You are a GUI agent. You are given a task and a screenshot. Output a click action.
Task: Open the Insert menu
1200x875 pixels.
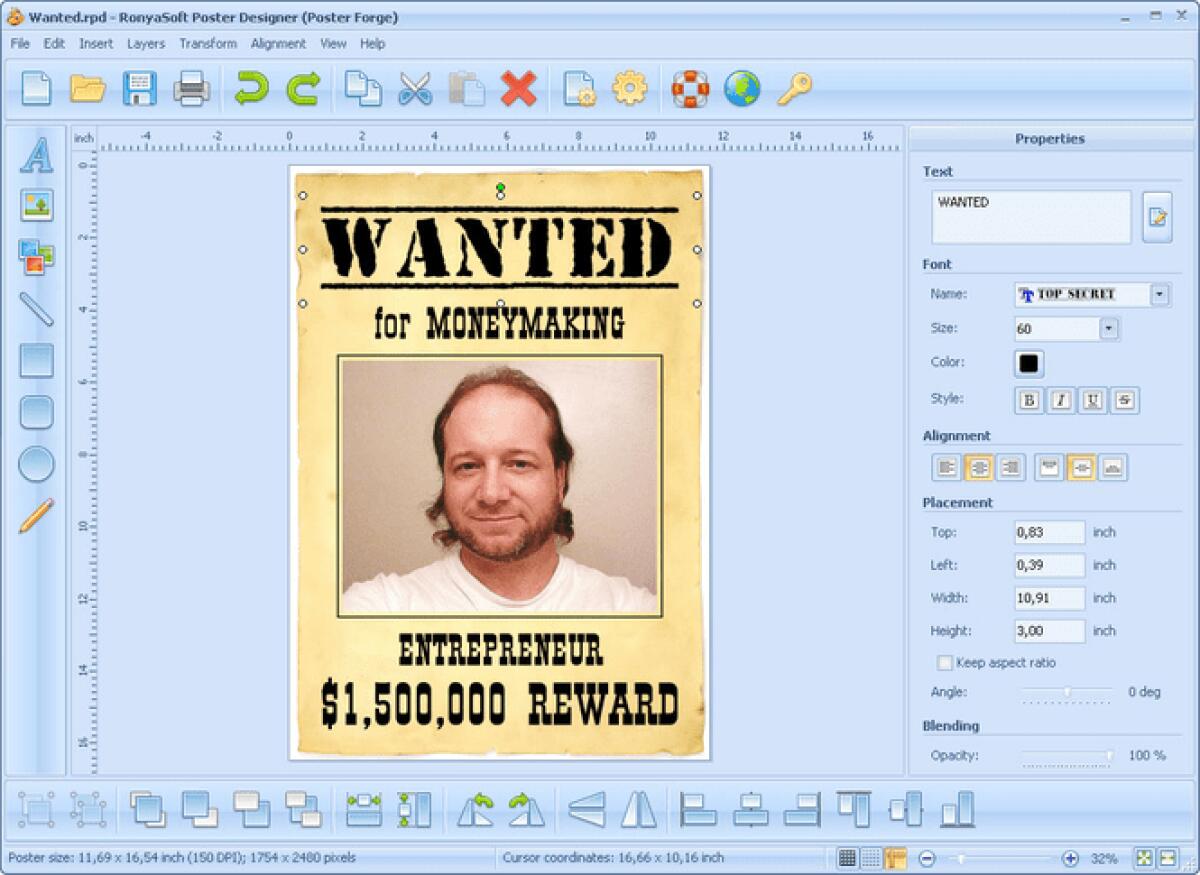pos(96,43)
